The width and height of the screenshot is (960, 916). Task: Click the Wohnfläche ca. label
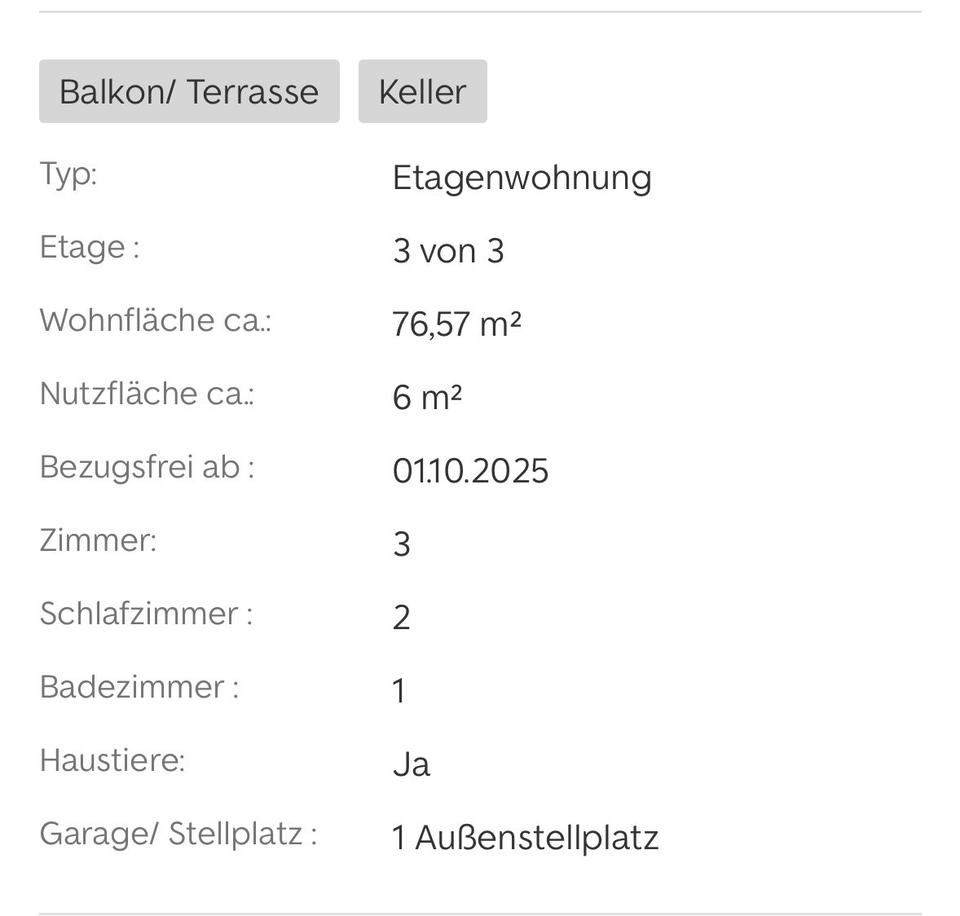point(155,320)
